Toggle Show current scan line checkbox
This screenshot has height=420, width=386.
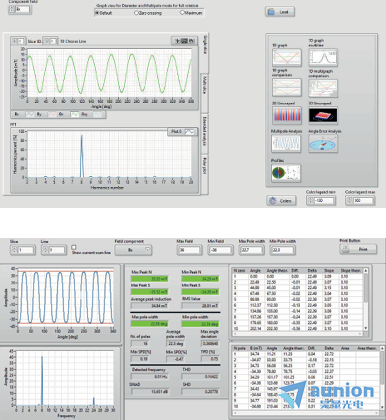74,247
